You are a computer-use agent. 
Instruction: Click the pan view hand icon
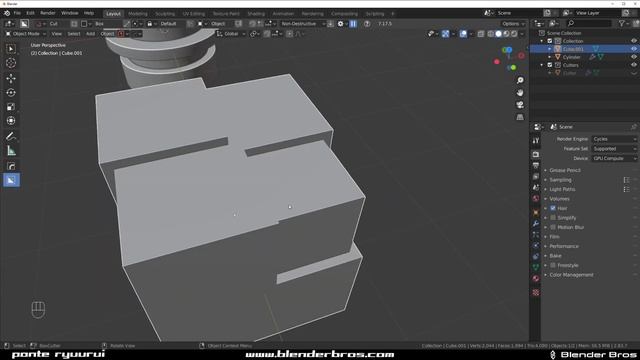520,93
